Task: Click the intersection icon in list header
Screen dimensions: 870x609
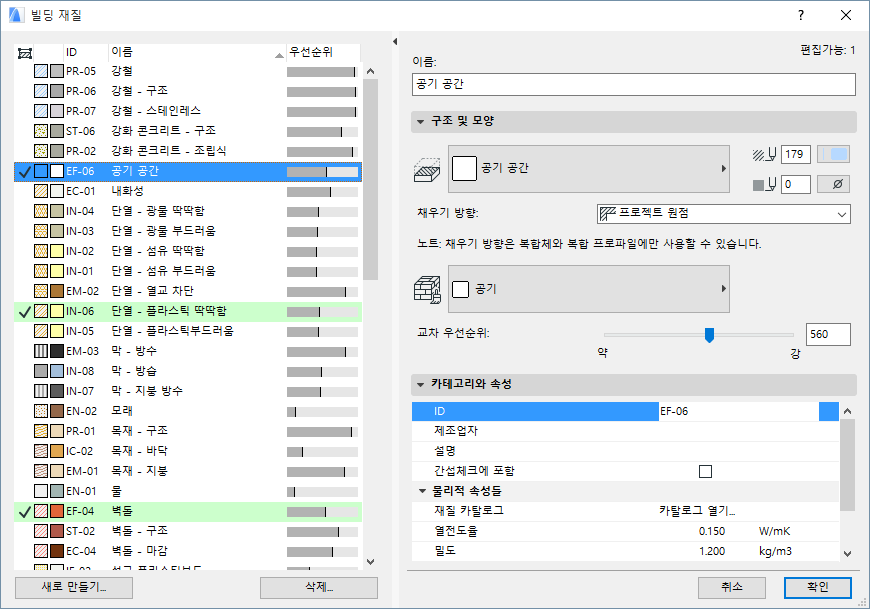Action: (x=25, y=53)
